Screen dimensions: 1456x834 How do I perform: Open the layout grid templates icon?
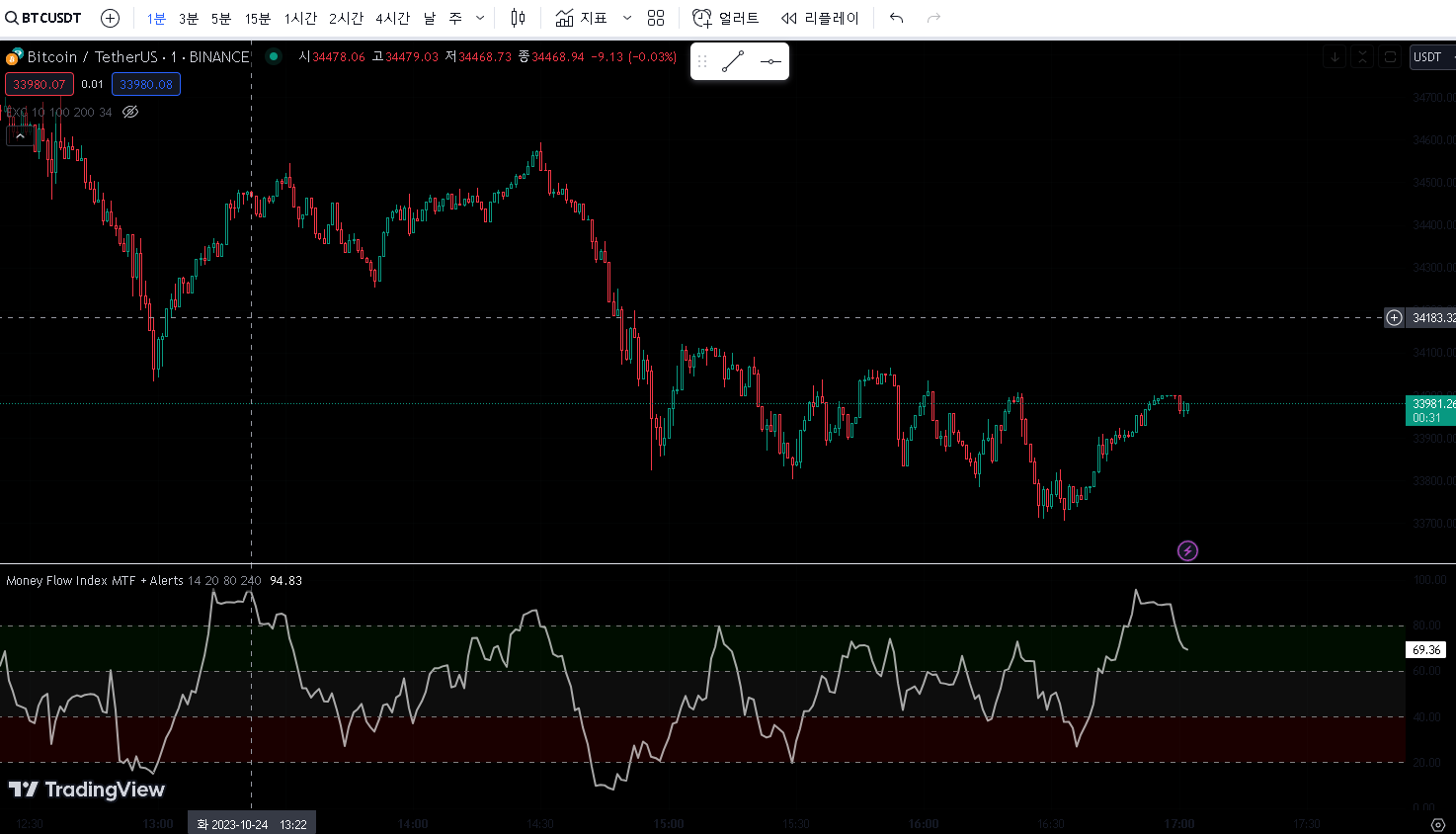(x=656, y=18)
